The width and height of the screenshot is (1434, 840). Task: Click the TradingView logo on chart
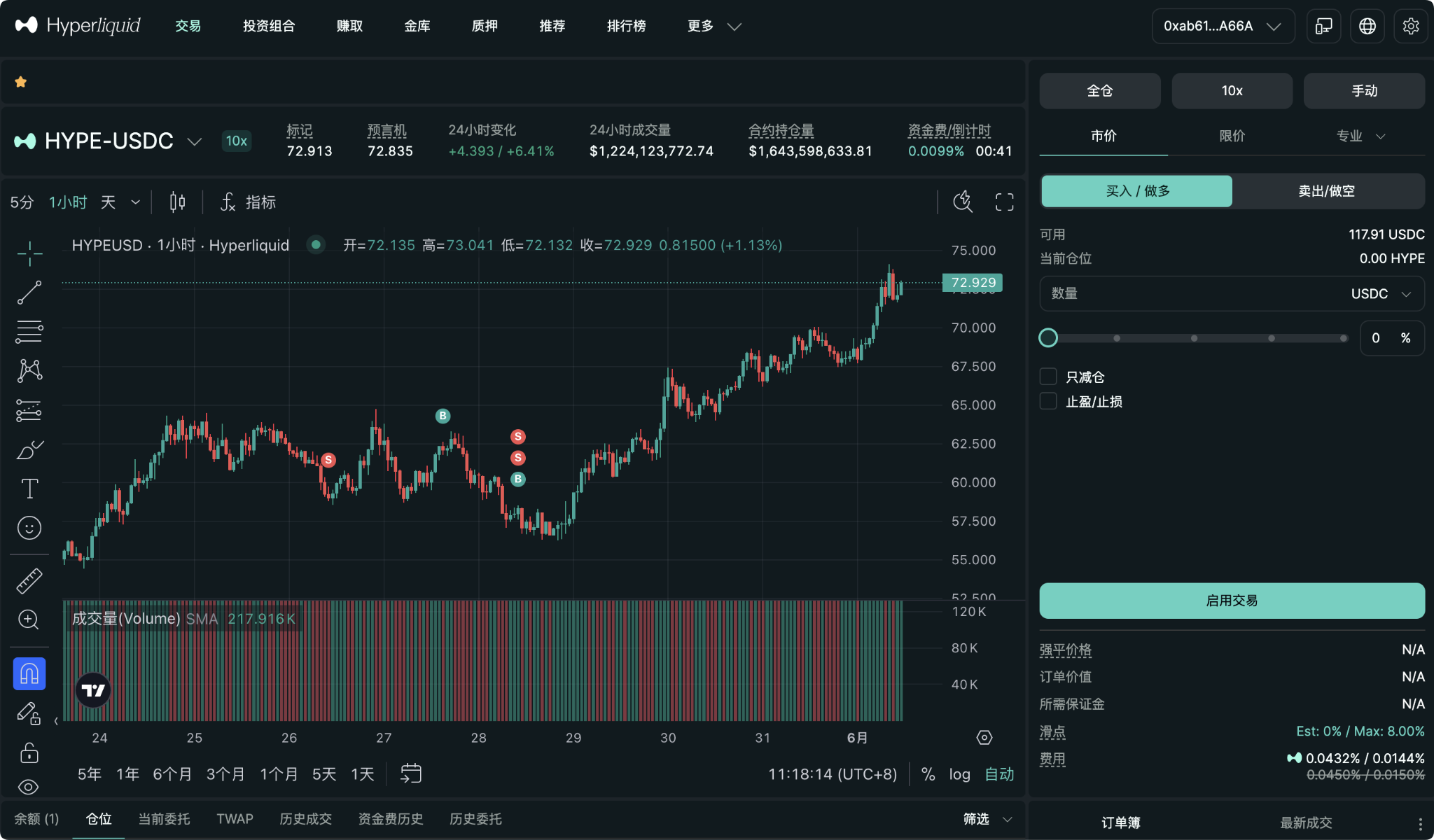(x=93, y=690)
